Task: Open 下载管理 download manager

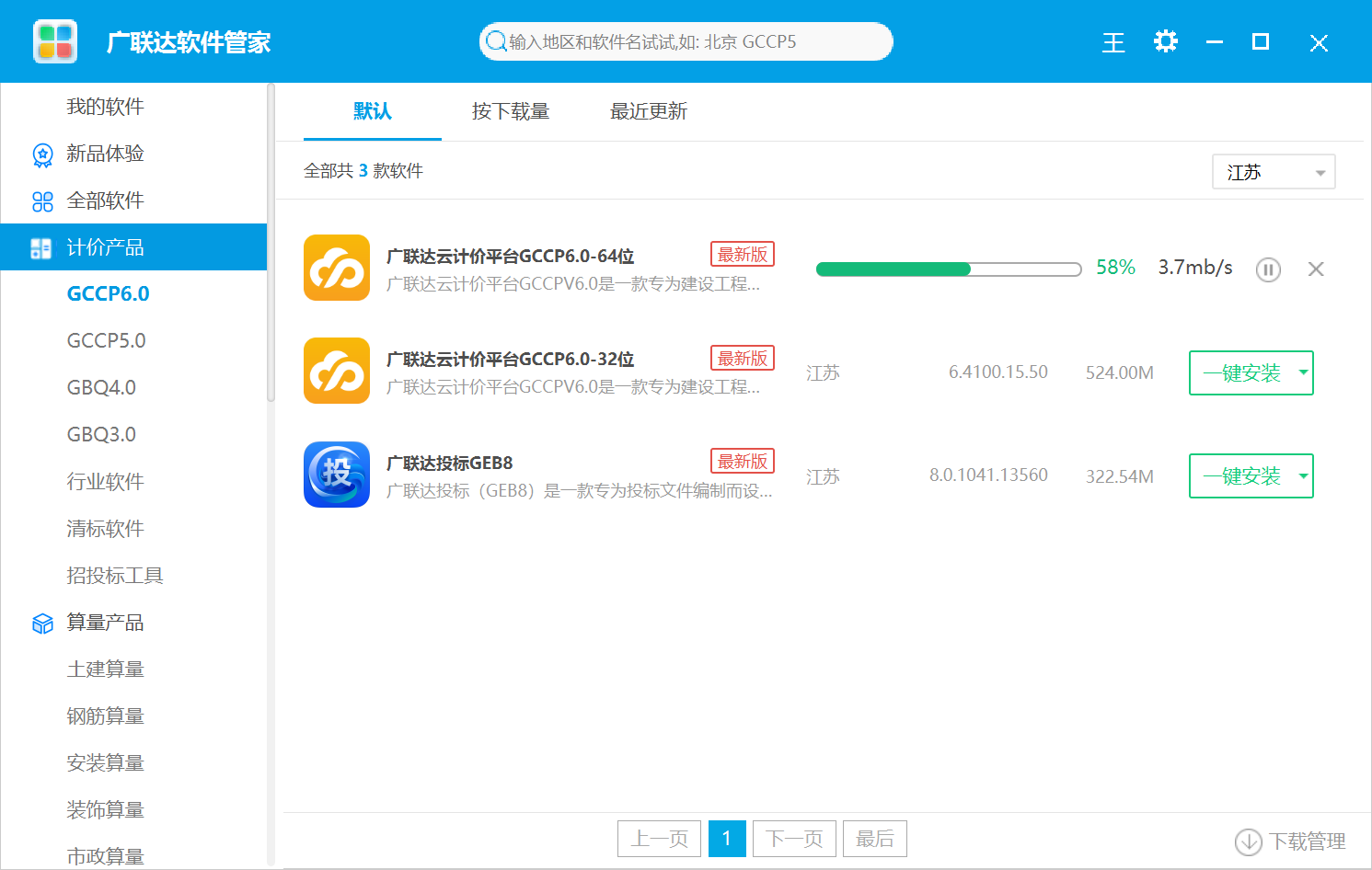Action: pyautogui.click(x=1290, y=841)
